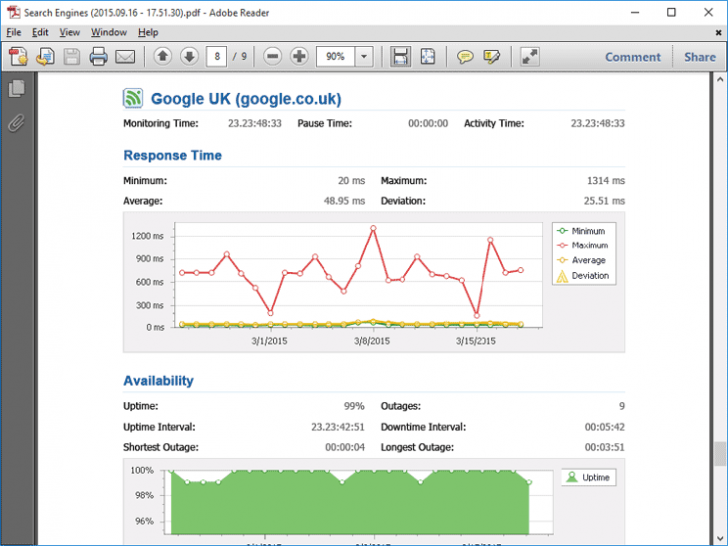Click the Uptime legend entry
Screen dimensions: 728x546
589,477
